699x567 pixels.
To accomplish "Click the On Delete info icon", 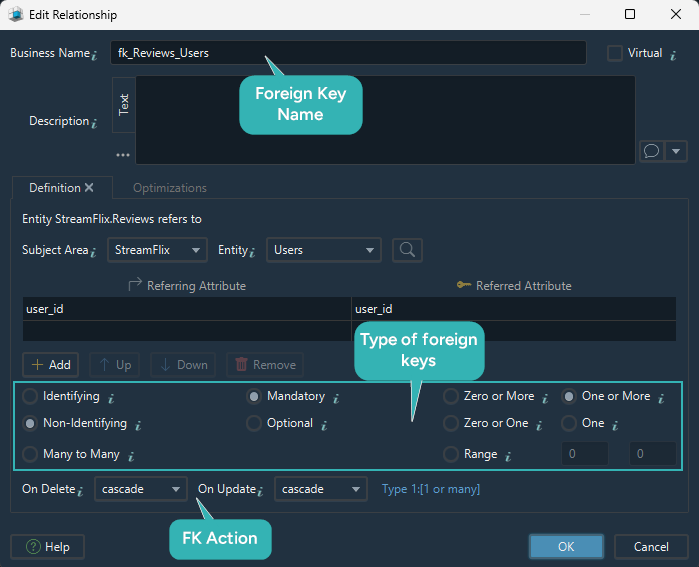I will coord(80,491).
